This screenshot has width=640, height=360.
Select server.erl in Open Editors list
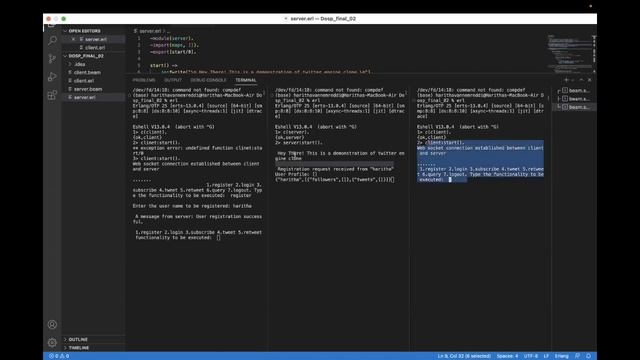pos(93,39)
